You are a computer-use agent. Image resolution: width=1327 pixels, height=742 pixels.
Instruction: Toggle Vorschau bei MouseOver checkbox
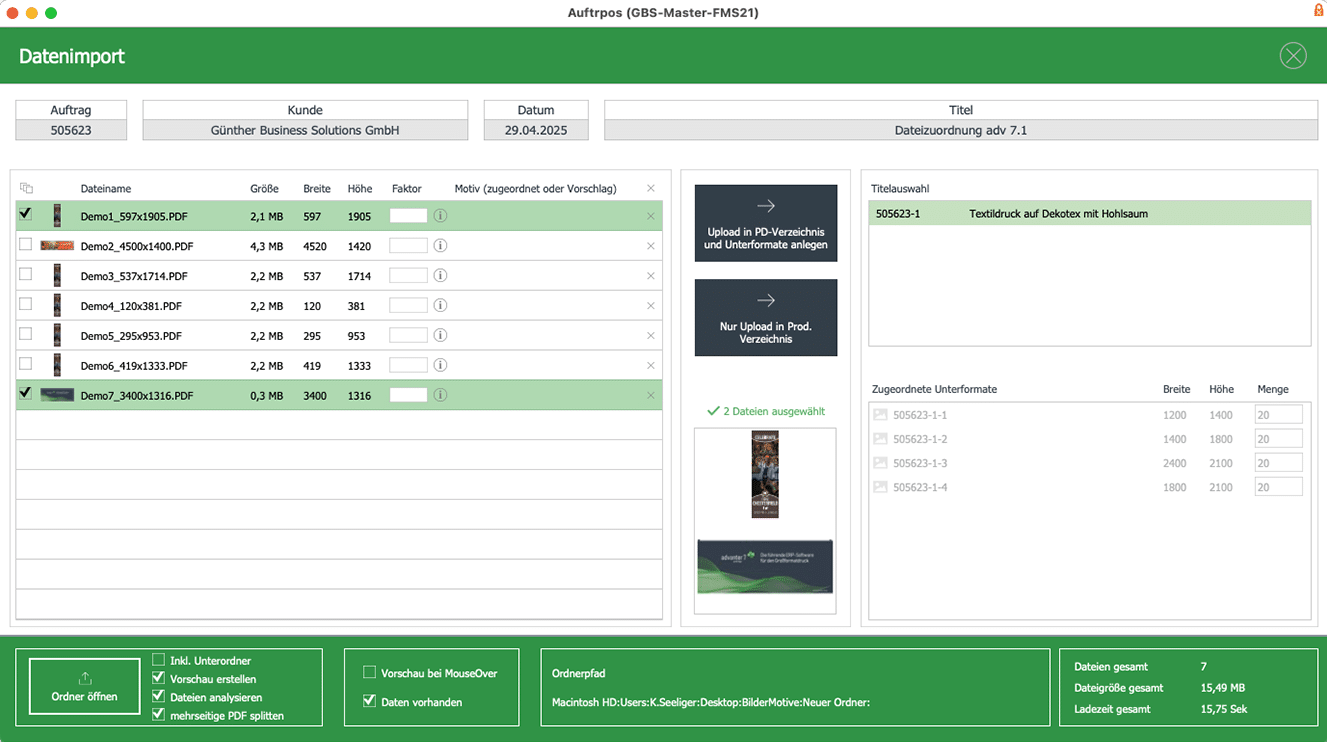[370, 673]
